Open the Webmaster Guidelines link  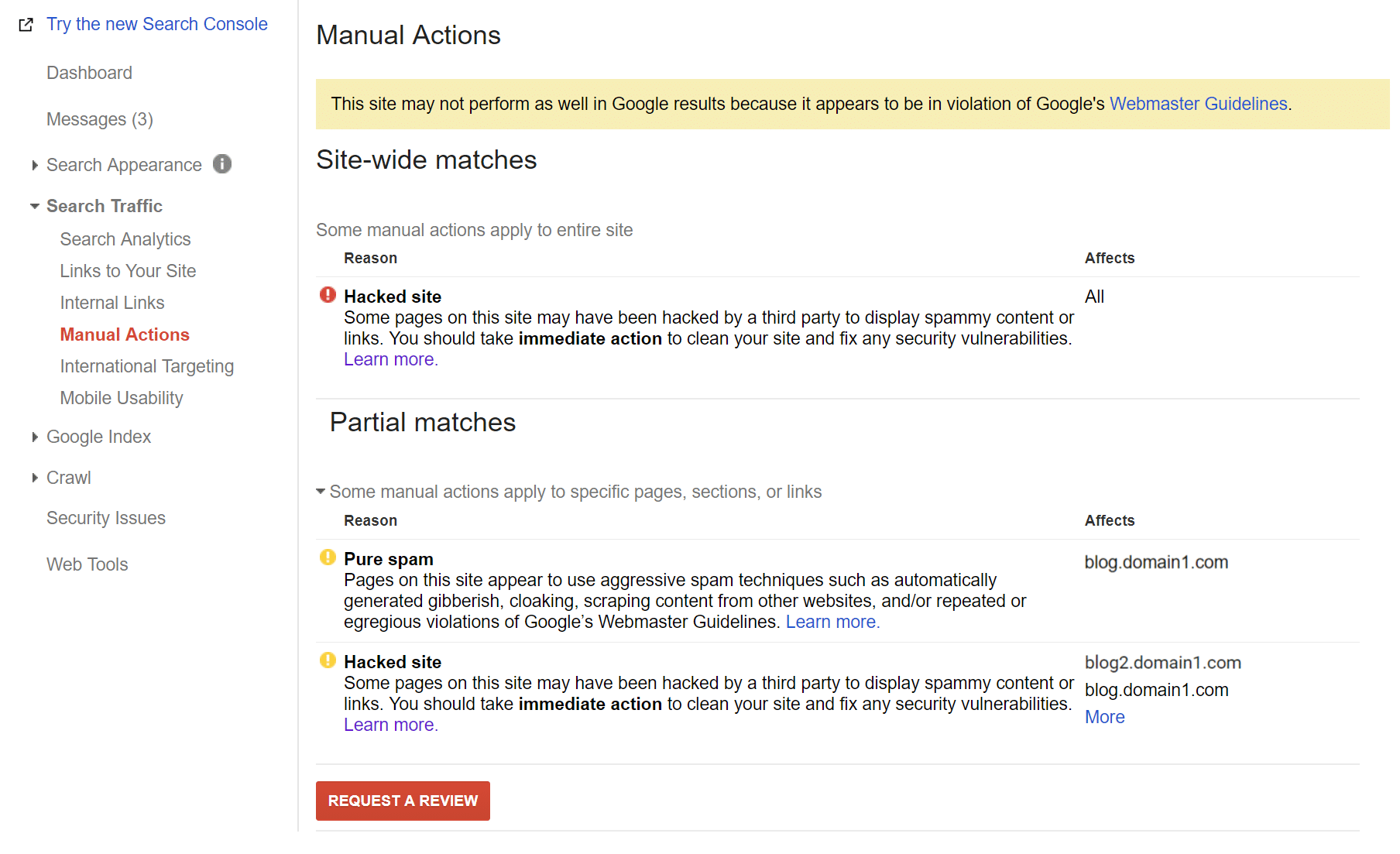(x=1198, y=103)
